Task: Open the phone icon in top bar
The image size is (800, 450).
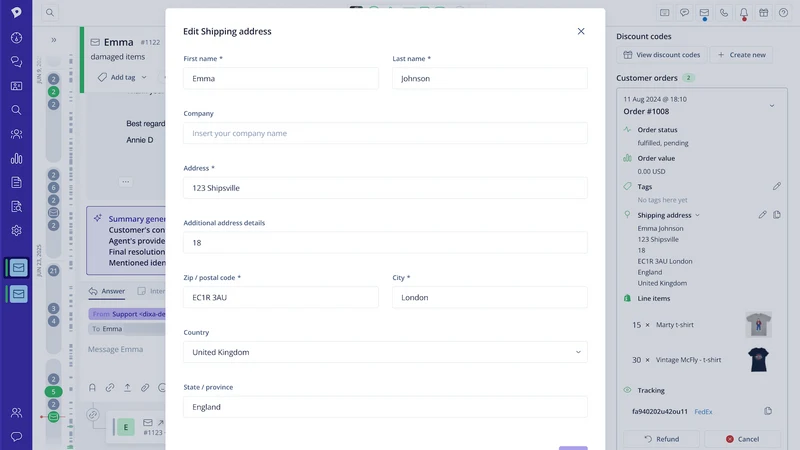Action: pos(723,13)
